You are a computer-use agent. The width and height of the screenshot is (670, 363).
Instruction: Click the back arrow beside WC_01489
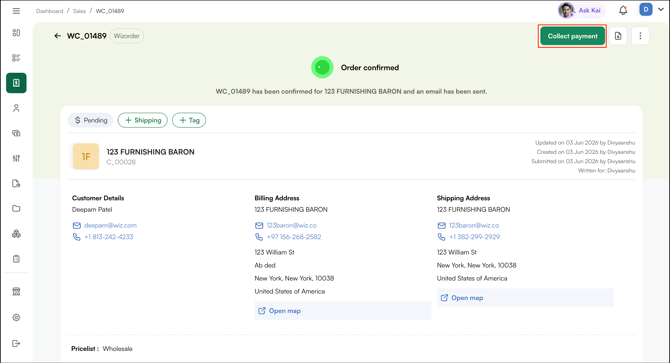(58, 36)
